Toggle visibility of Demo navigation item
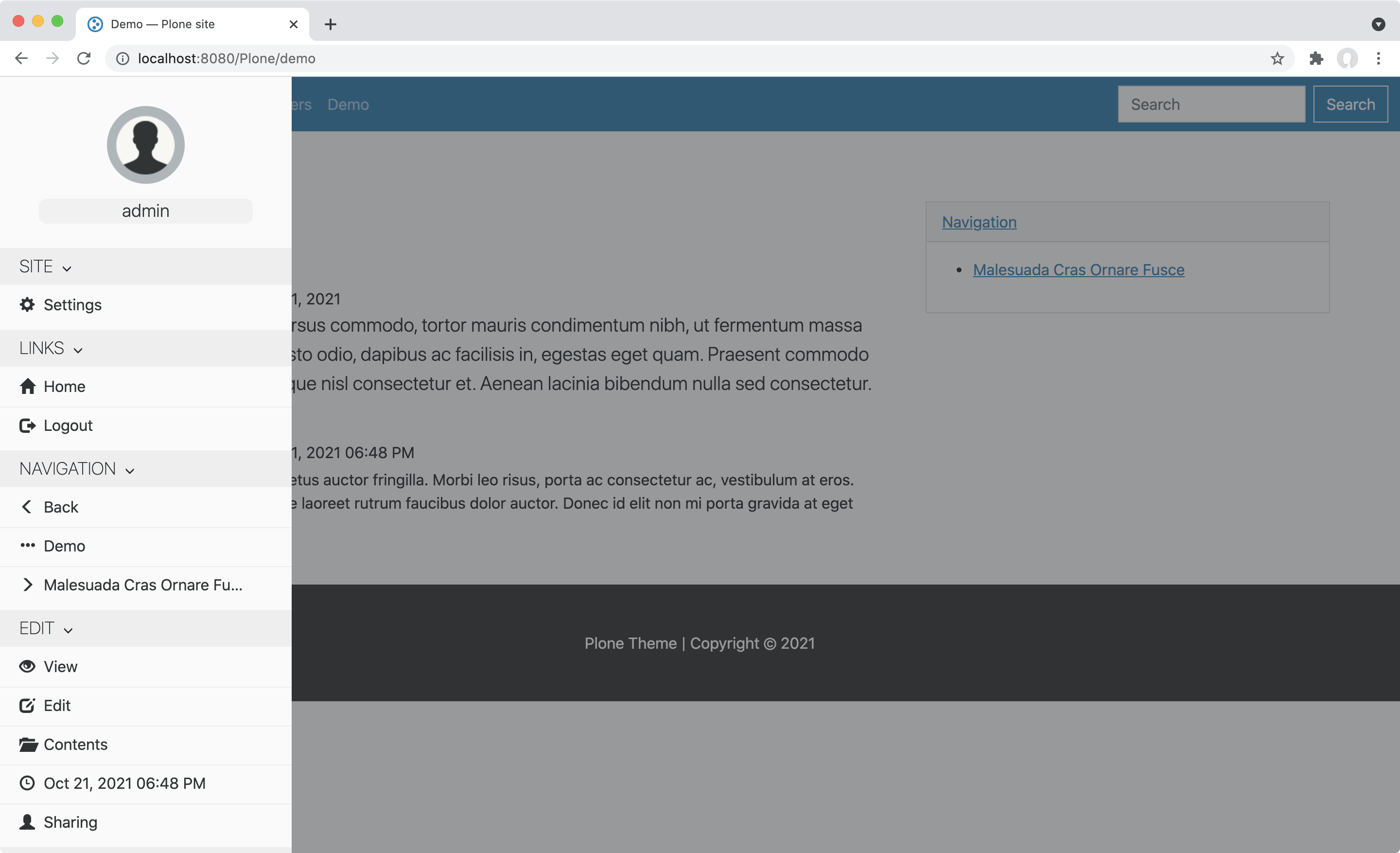 27,545
